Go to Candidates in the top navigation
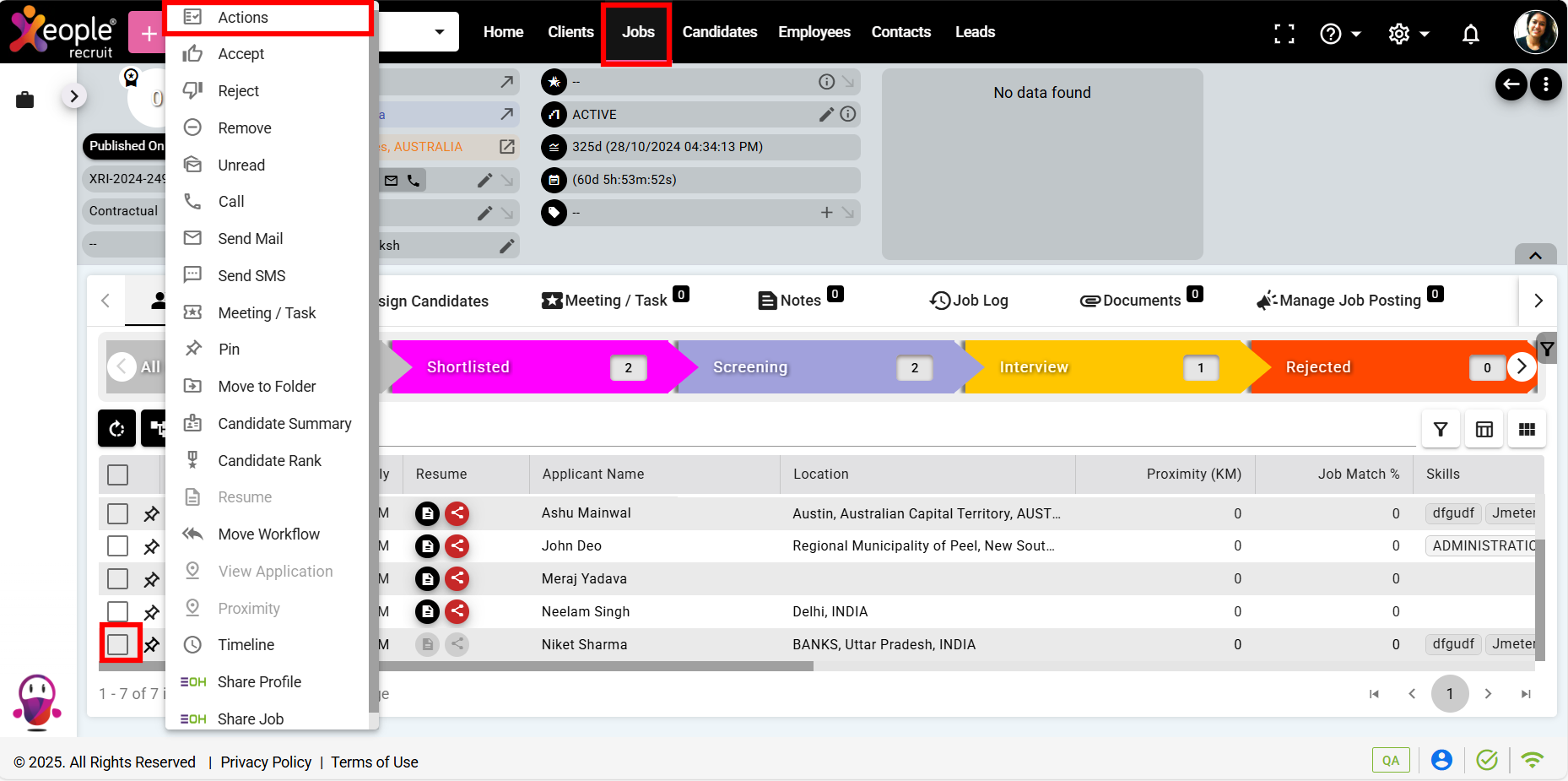This screenshot has height=781, width=1568. 719,32
